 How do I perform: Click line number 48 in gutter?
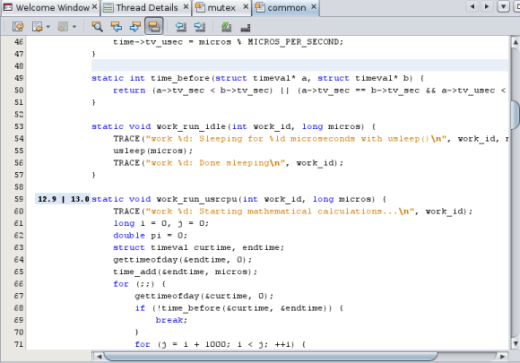19,66
